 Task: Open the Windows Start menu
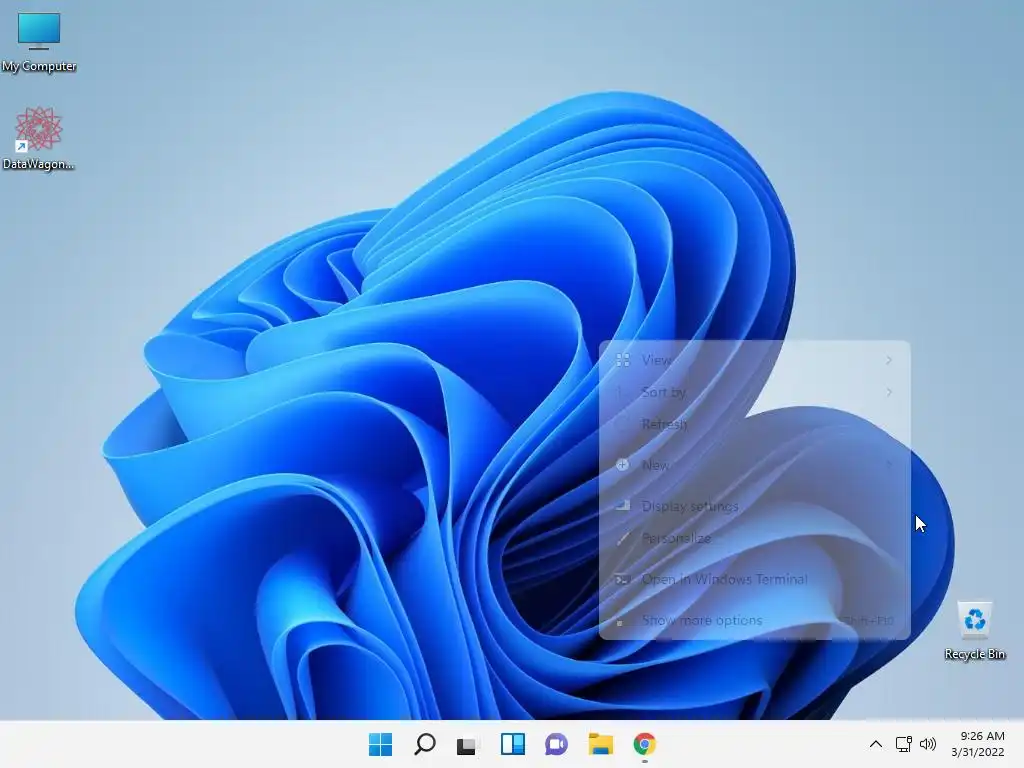tap(380, 744)
